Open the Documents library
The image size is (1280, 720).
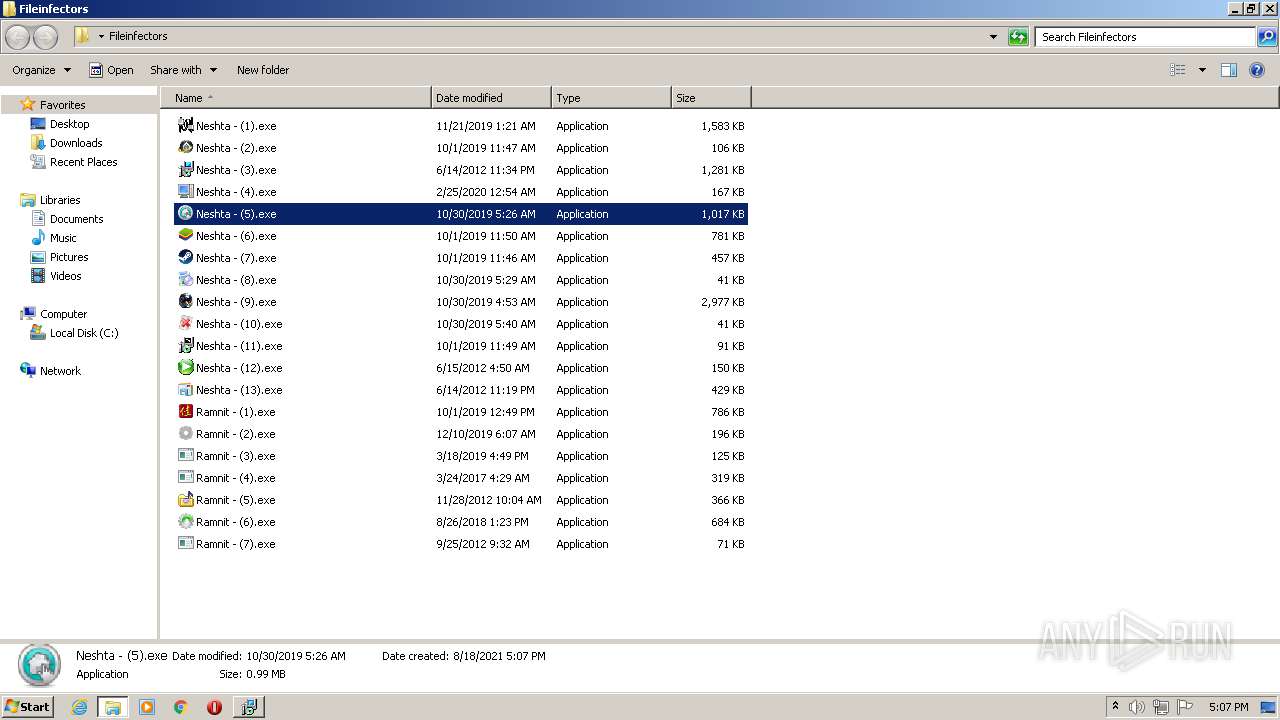pyautogui.click(x=76, y=219)
